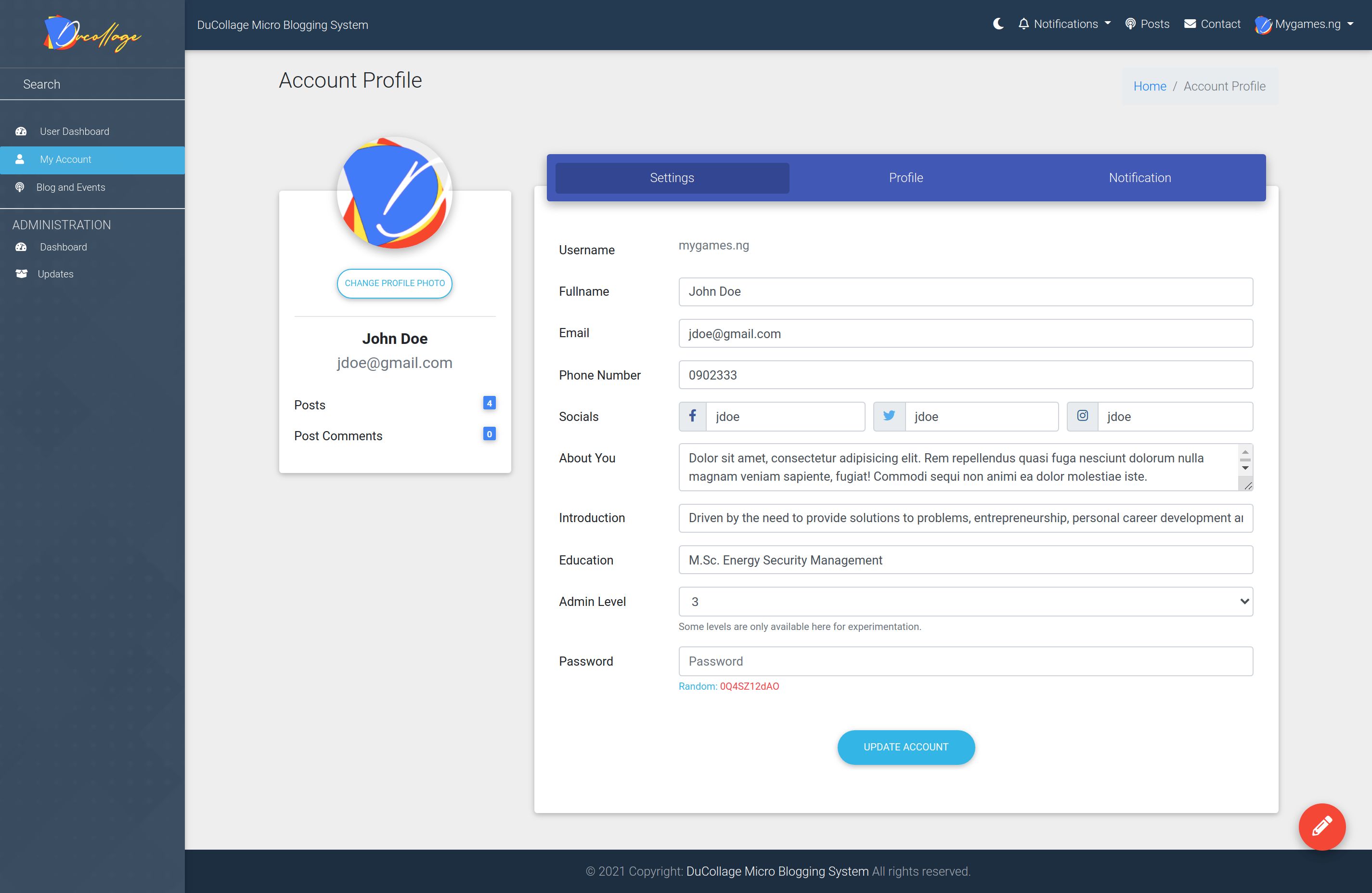Click jdoe@gmail.com under profile name
This screenshot has width=1372, height=893.
click(x=394, y=363)
